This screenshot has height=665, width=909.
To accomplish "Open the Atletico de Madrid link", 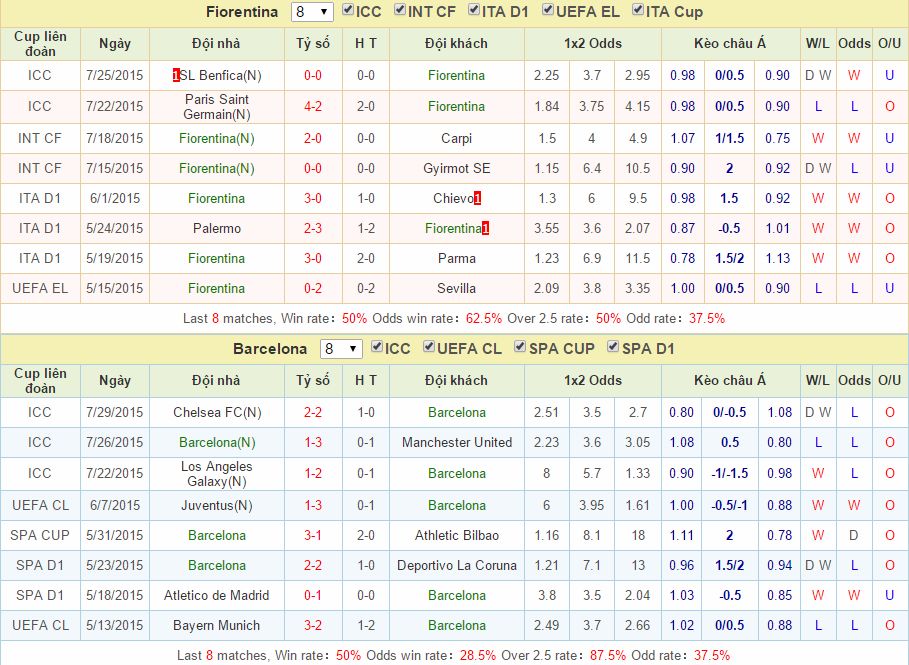I will (217, 595).
